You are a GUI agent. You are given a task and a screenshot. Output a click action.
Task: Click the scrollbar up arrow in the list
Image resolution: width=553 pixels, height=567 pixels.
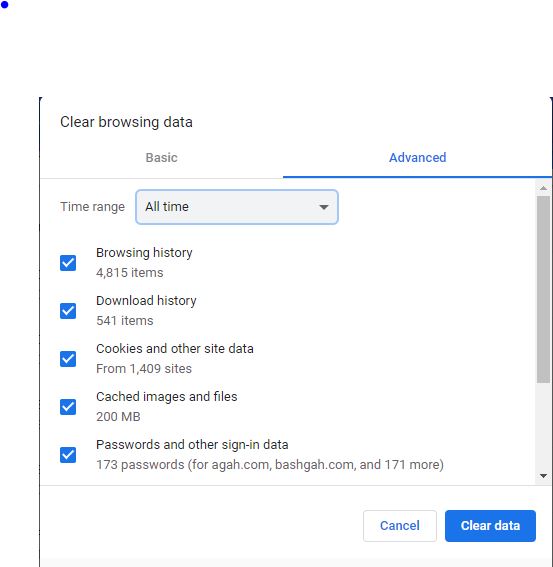point(543,188)
